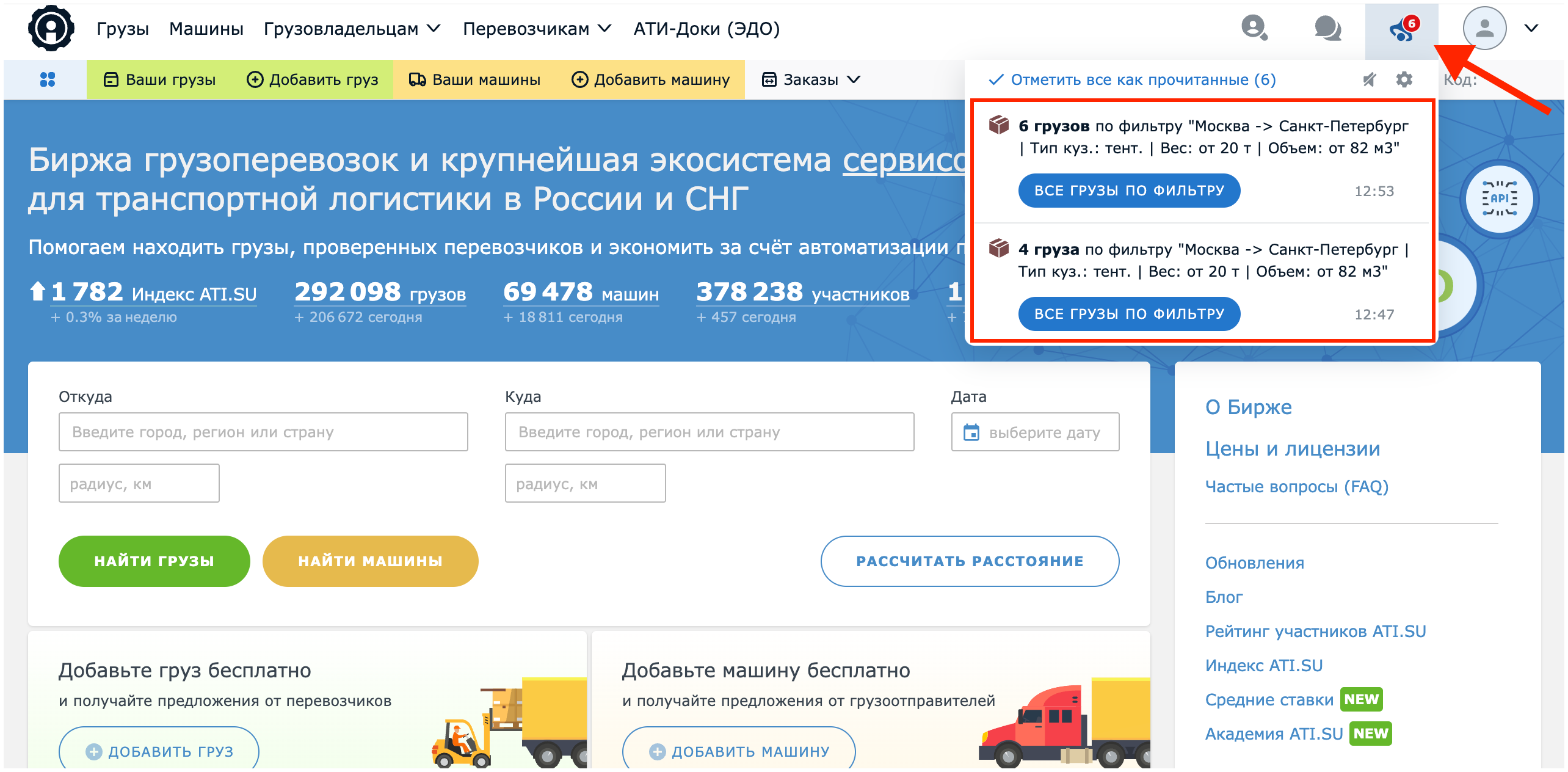Open the chat messages icon
Viewport: 1568px width, 772px height.
click(1327, 28)
